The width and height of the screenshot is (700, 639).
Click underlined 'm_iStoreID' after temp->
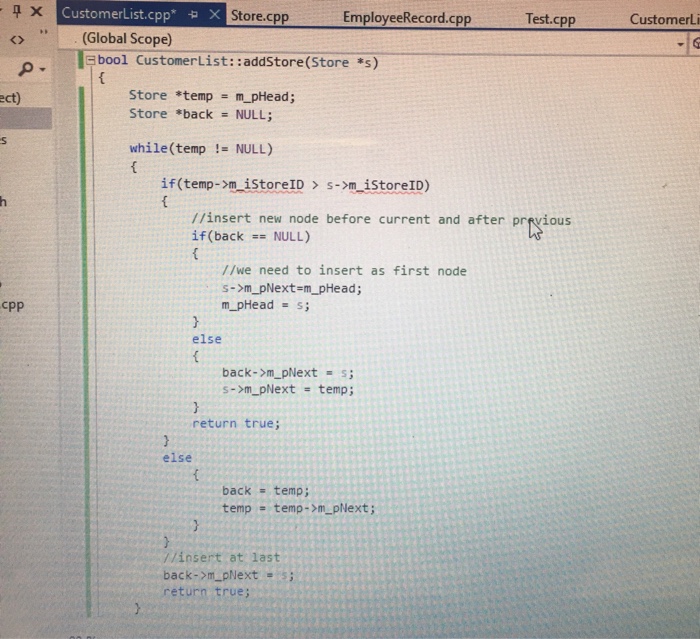[267, 184]
